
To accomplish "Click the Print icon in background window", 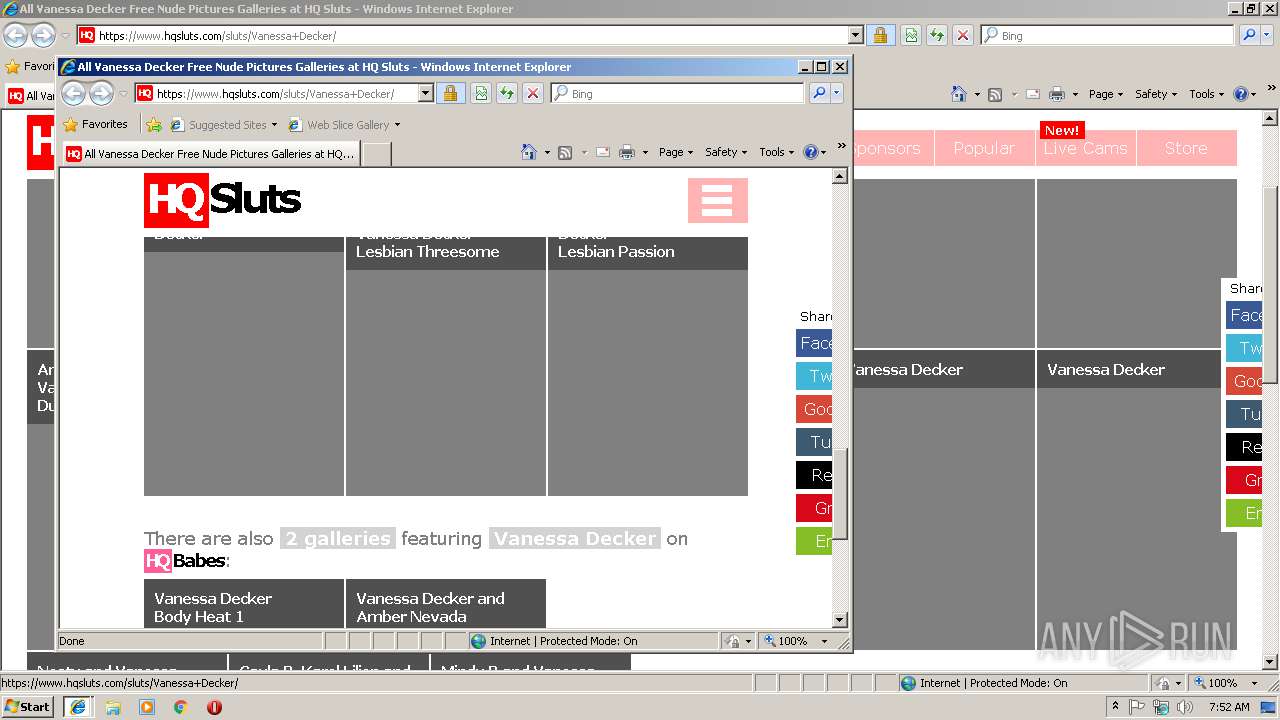I will [1057, 94].
